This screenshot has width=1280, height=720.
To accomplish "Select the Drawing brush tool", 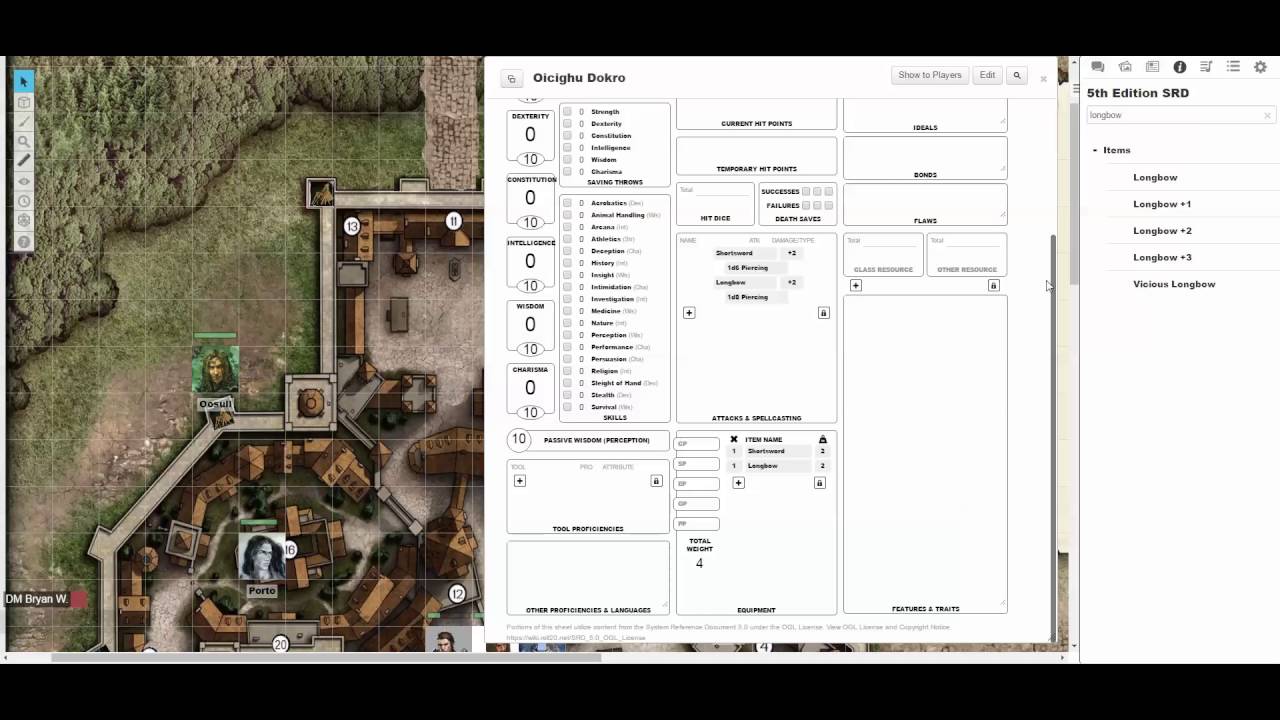I will (24, 121).
